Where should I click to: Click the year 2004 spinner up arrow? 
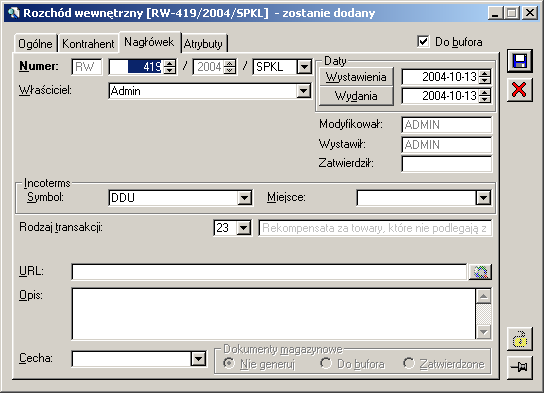230,63
